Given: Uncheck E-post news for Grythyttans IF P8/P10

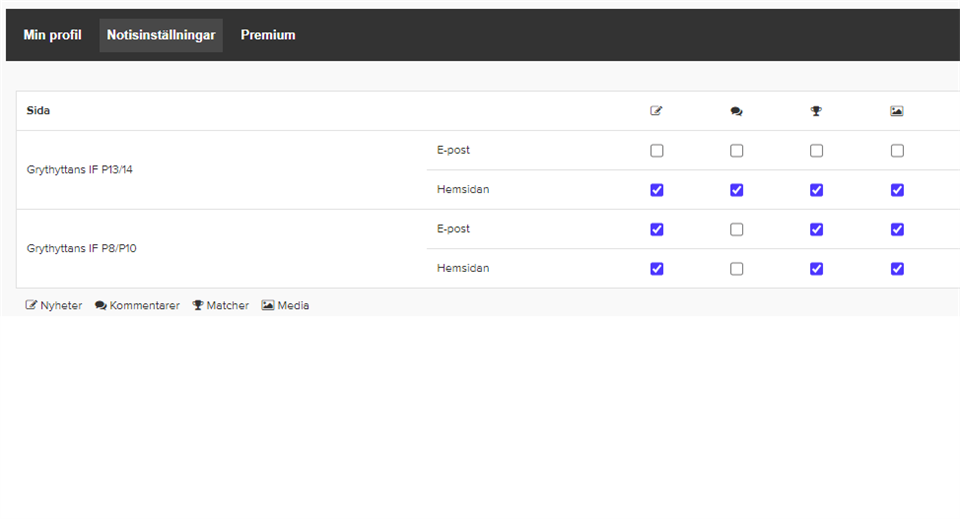Looking at the screenshot, I should tap(657, 229).
